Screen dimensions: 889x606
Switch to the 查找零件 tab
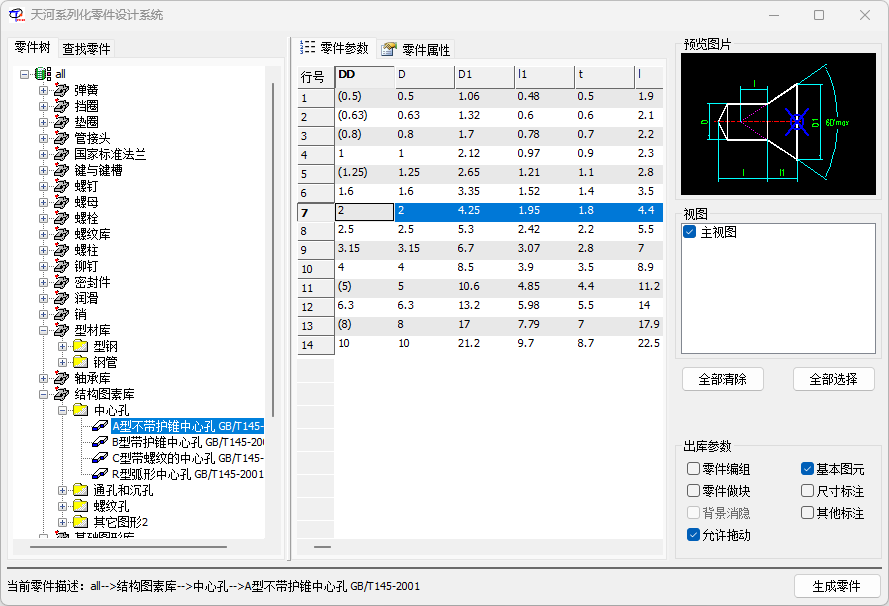pyautogui.click(x=86, y=49)
